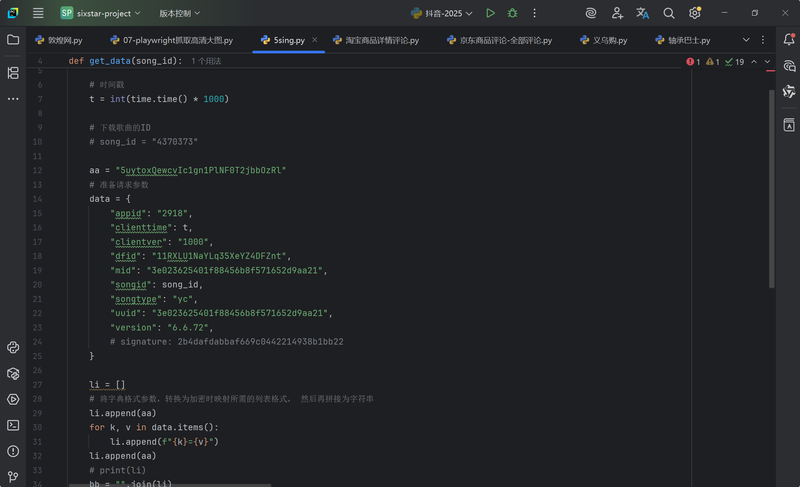Run the 抖音-2025 configuration
Viewport: 800px width, 487px height.
pos(490,13)
